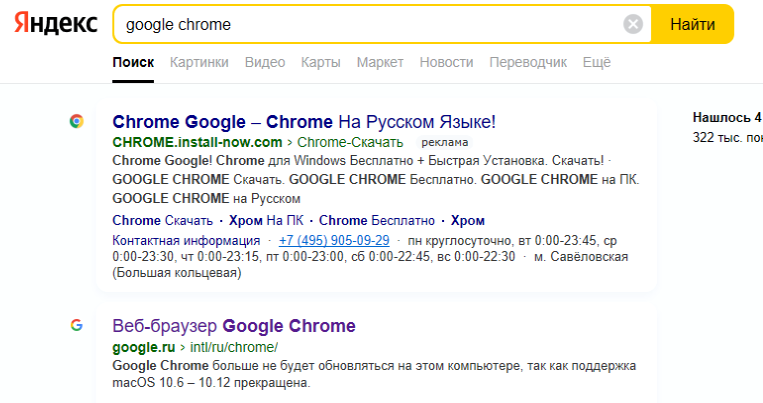Clear the search query with the X icon
The height and width of the screenshot is (403, 763).
click(633, 24)
